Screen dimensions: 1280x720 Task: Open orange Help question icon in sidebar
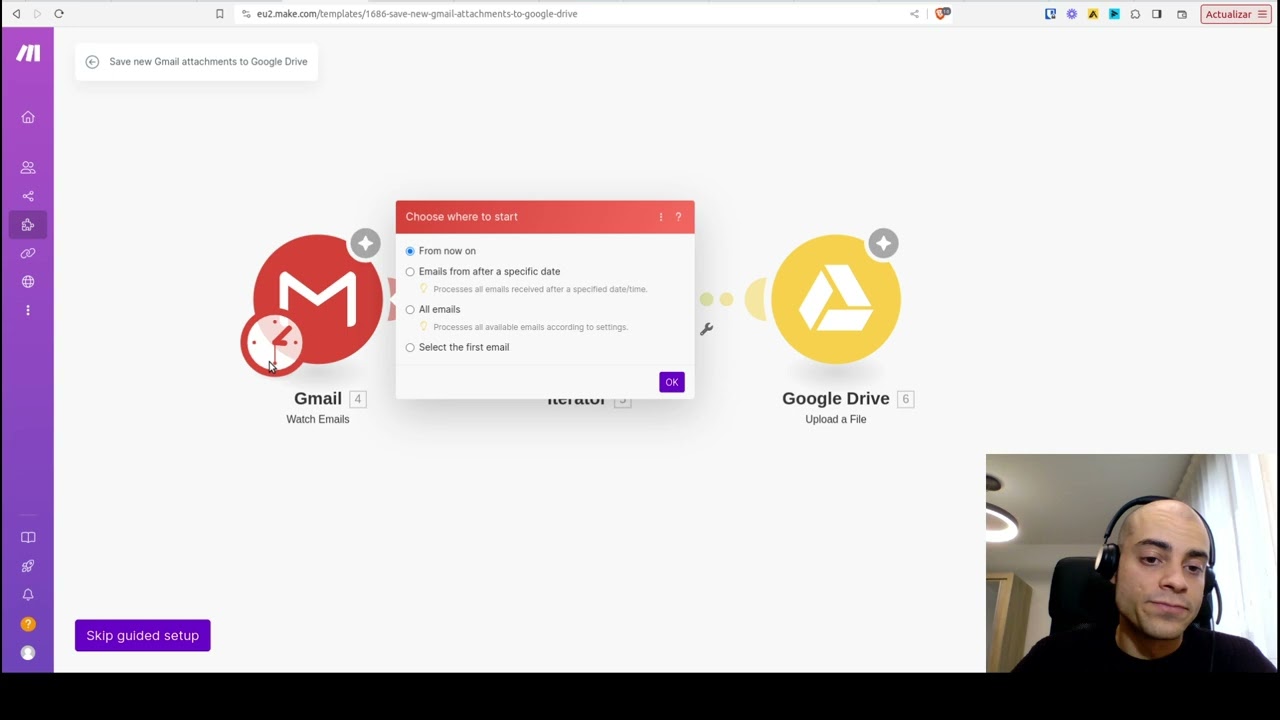click(x=28, y=624)
